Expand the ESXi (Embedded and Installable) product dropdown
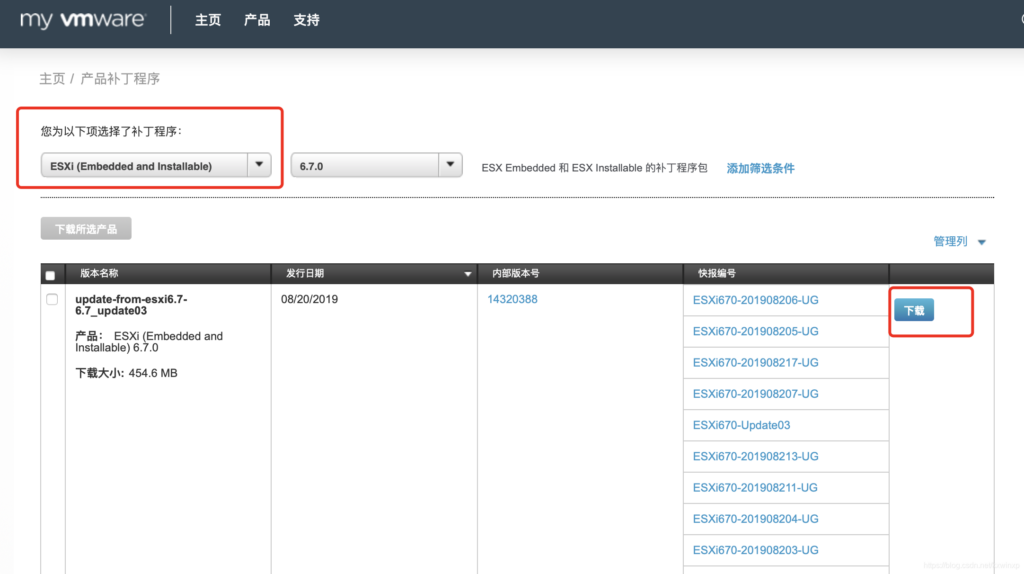The image size is (1024, 574). 259,165
